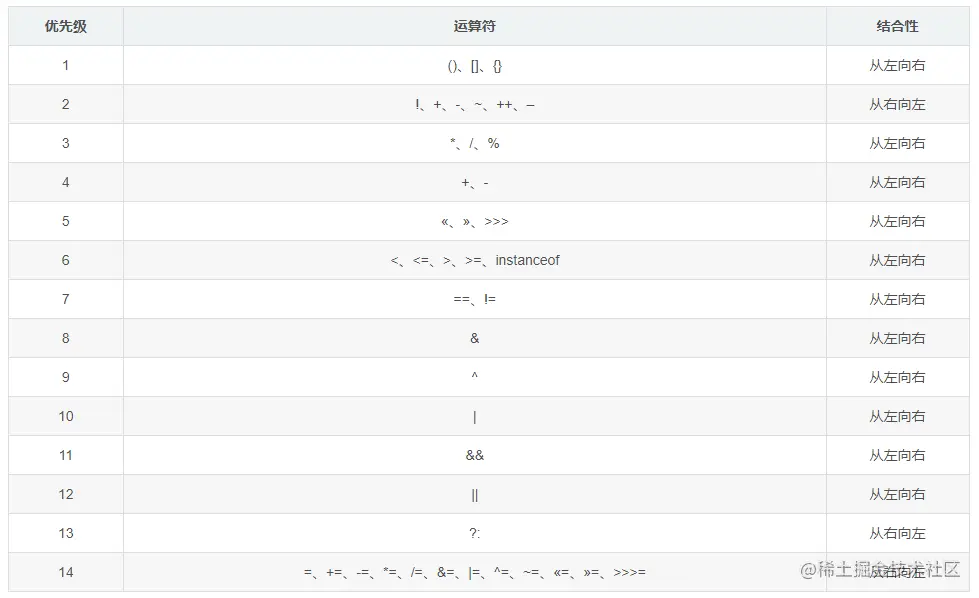The image size is (979, 598).
Task: Click 从右向左 in the priority 13 row
Action: pos(897,533)
